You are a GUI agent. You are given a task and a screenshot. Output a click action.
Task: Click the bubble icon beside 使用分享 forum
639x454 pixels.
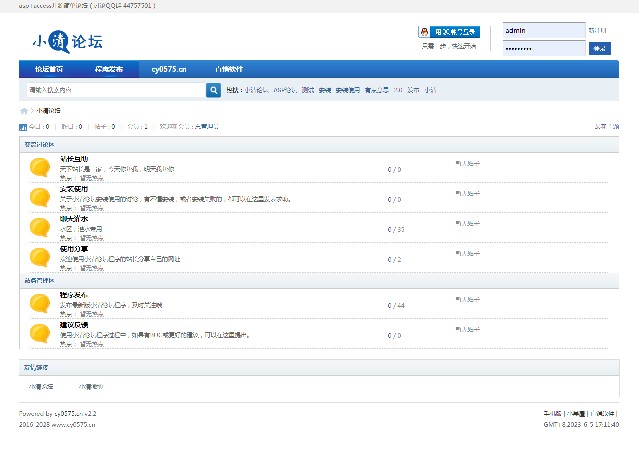point(40,258)
